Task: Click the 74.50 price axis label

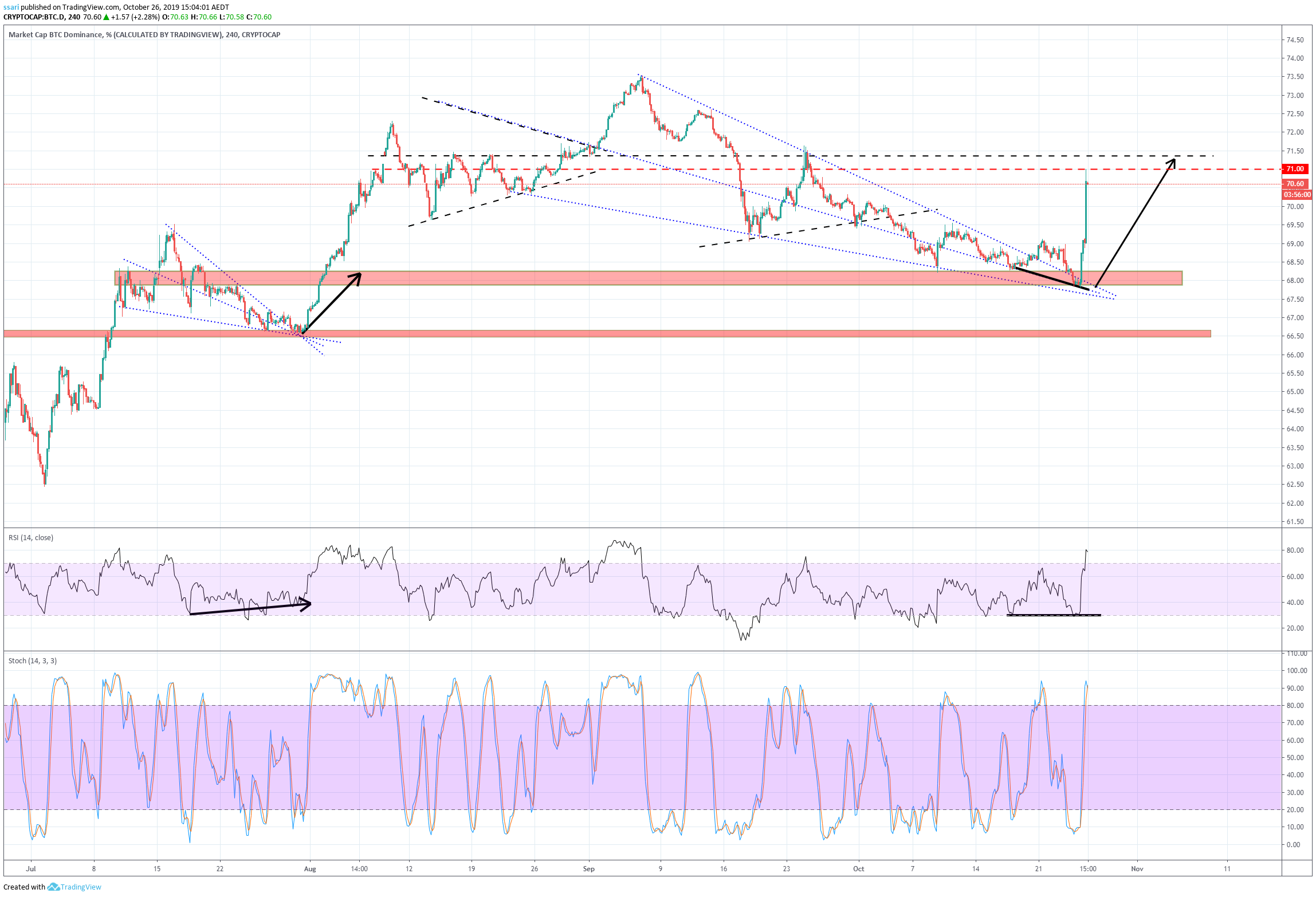Action: point(1295,40)
